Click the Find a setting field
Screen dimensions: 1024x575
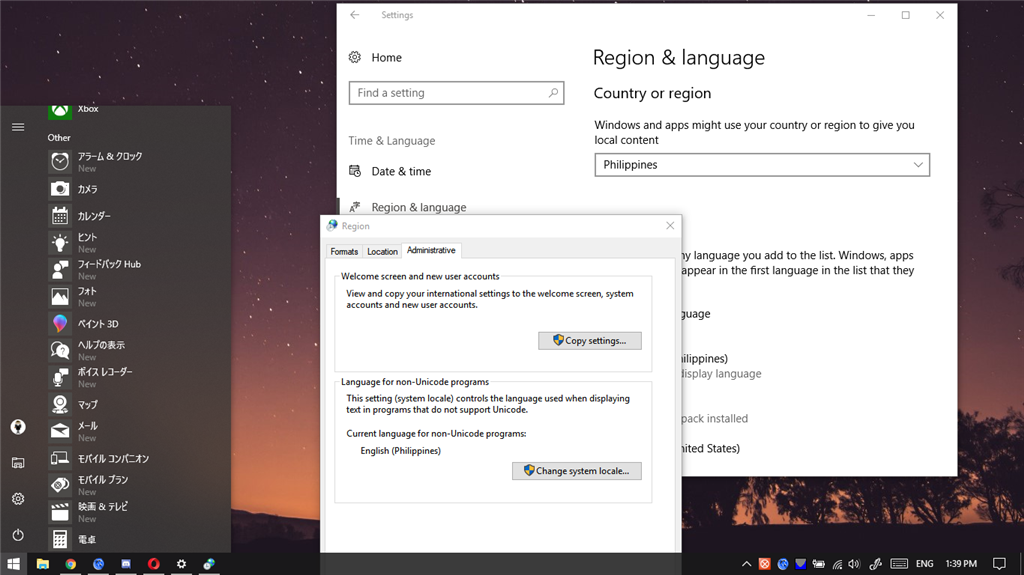point(456,93)
